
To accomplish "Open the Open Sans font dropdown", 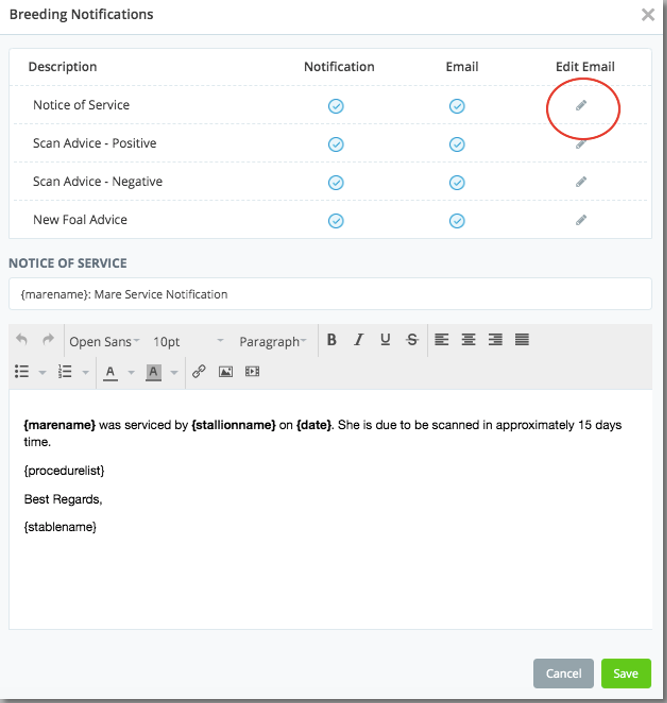I will coord(104,341).
